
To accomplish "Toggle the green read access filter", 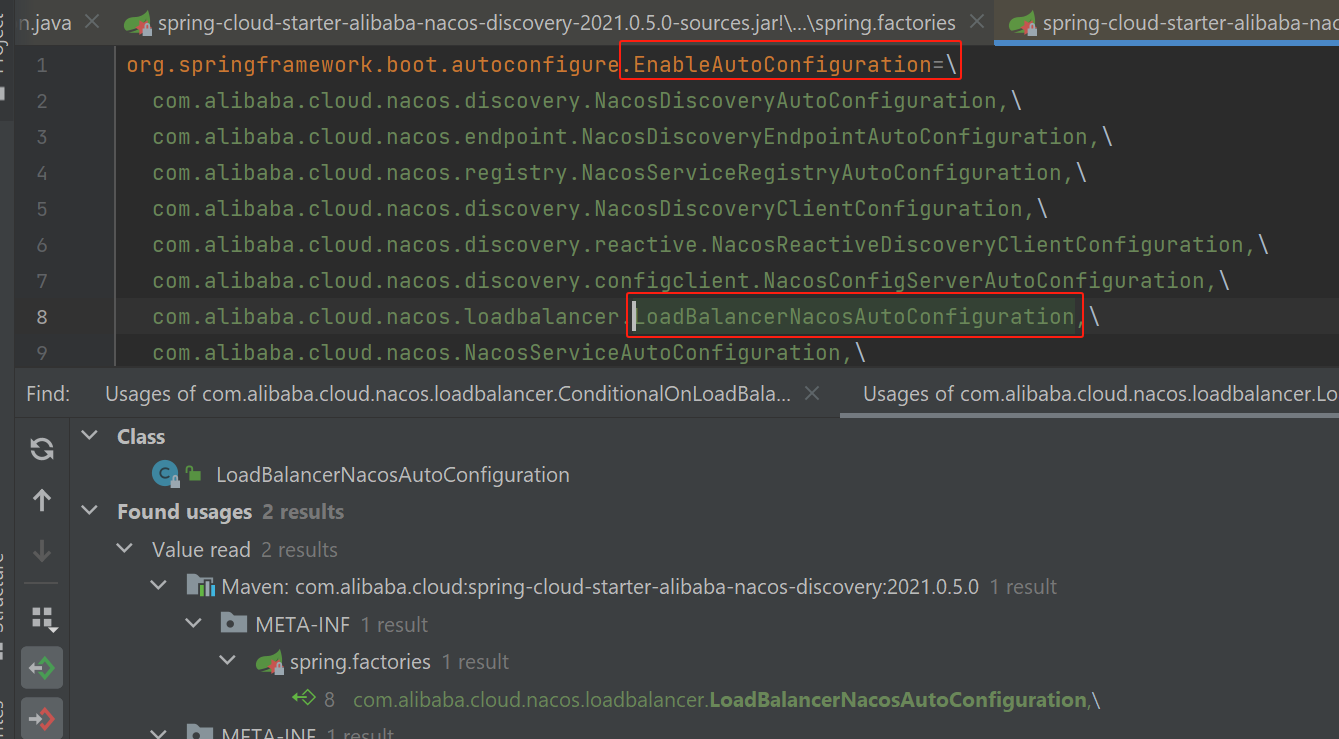I will [42, 667].
